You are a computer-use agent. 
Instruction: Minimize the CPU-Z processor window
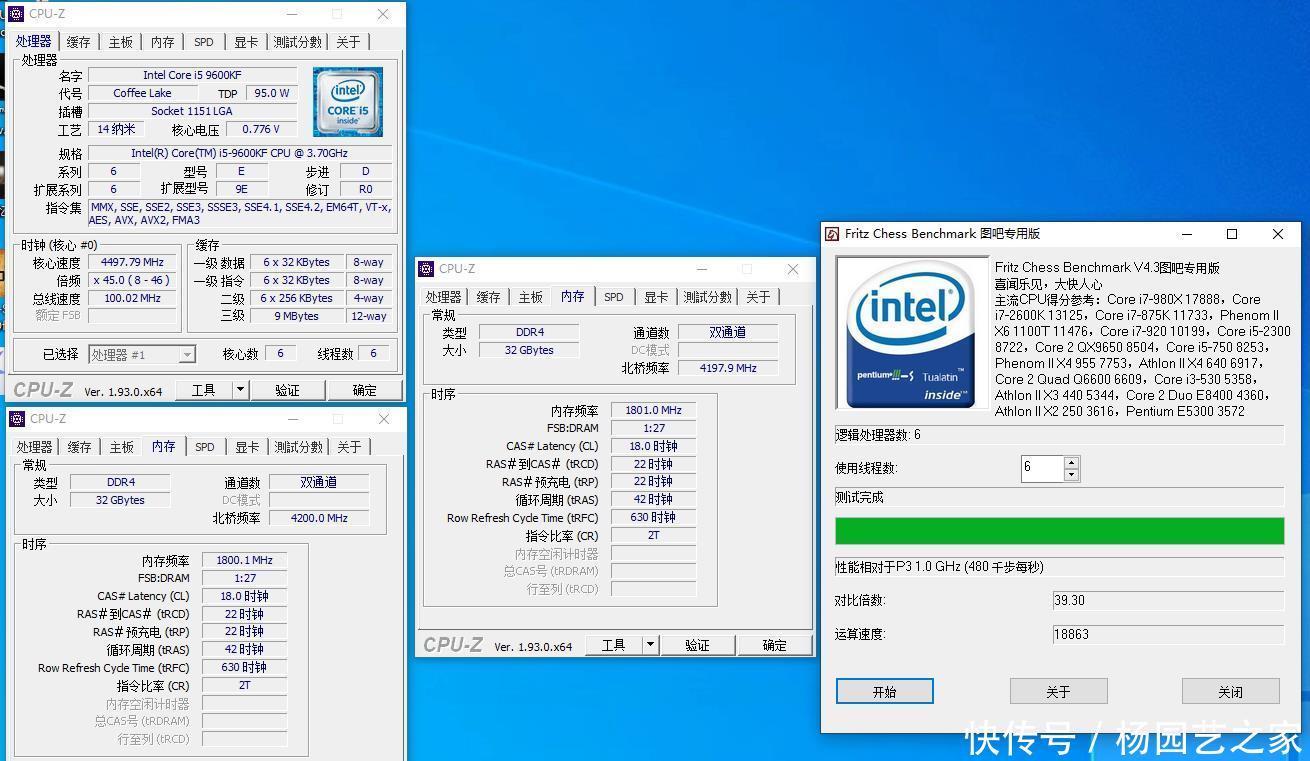(292, 14)
